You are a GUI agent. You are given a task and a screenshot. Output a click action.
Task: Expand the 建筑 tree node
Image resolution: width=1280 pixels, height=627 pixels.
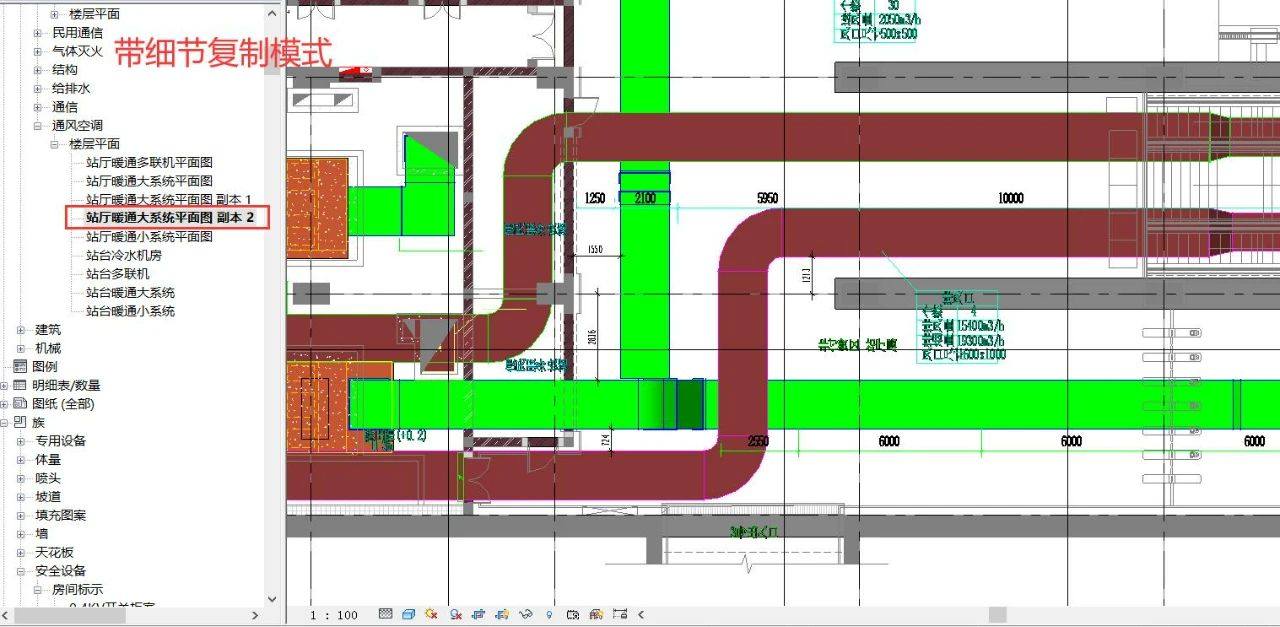pos(21,329)
